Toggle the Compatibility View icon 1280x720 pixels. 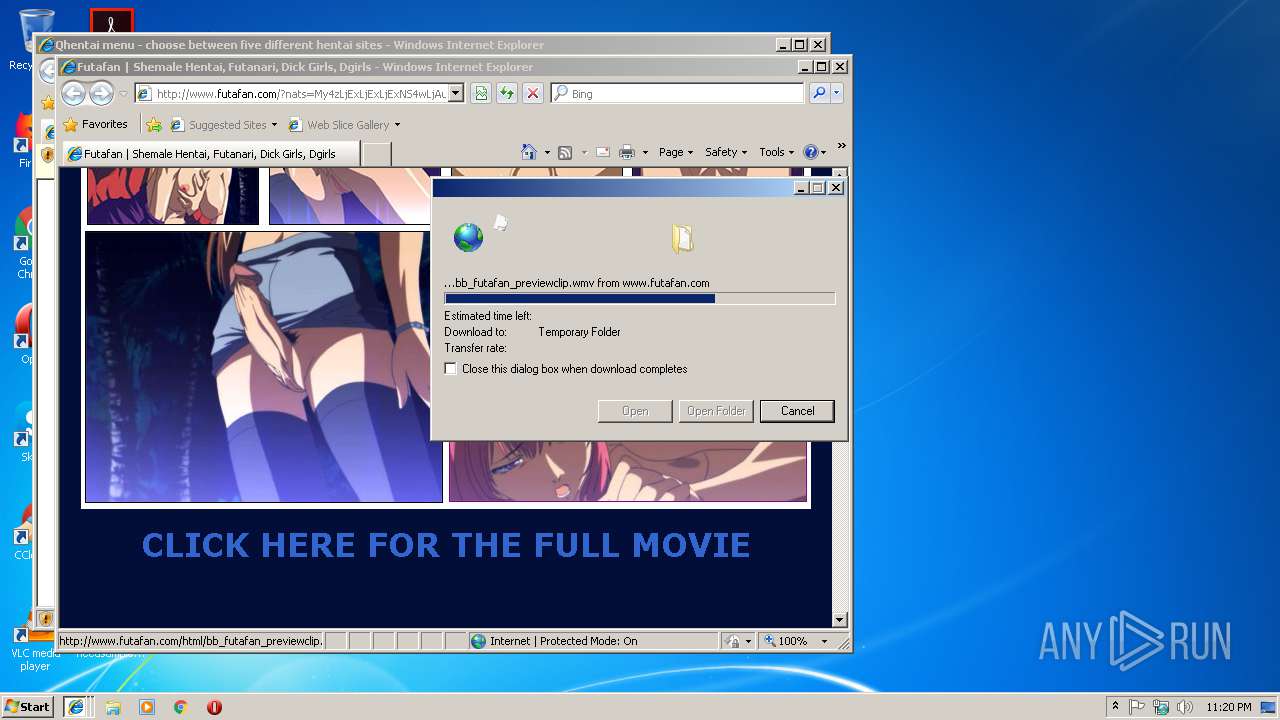[481, 93]
